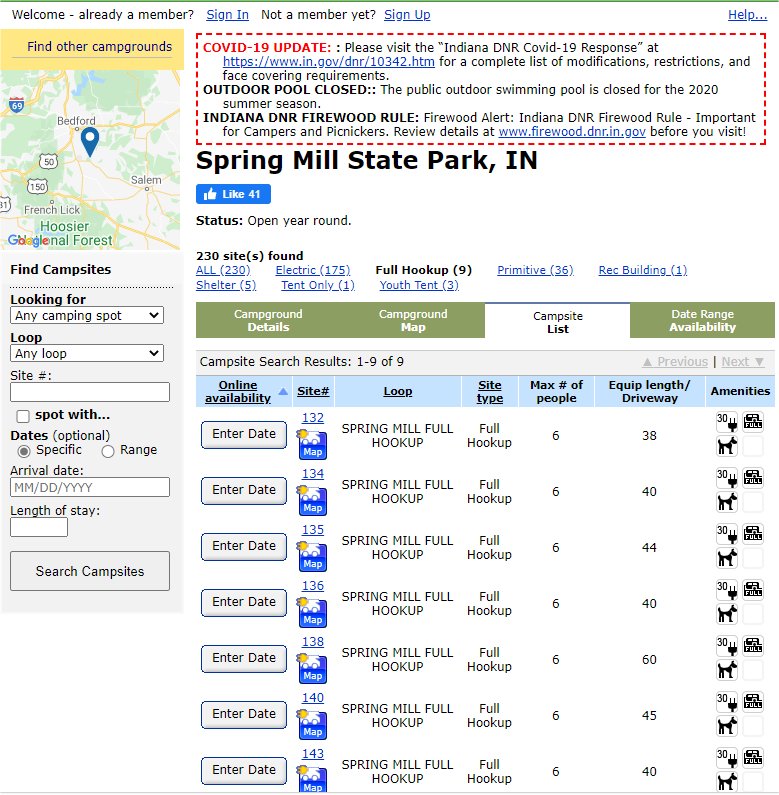Click Enter Date for site 143
This screenshot has width=779, height=795.
pos(244,770)
